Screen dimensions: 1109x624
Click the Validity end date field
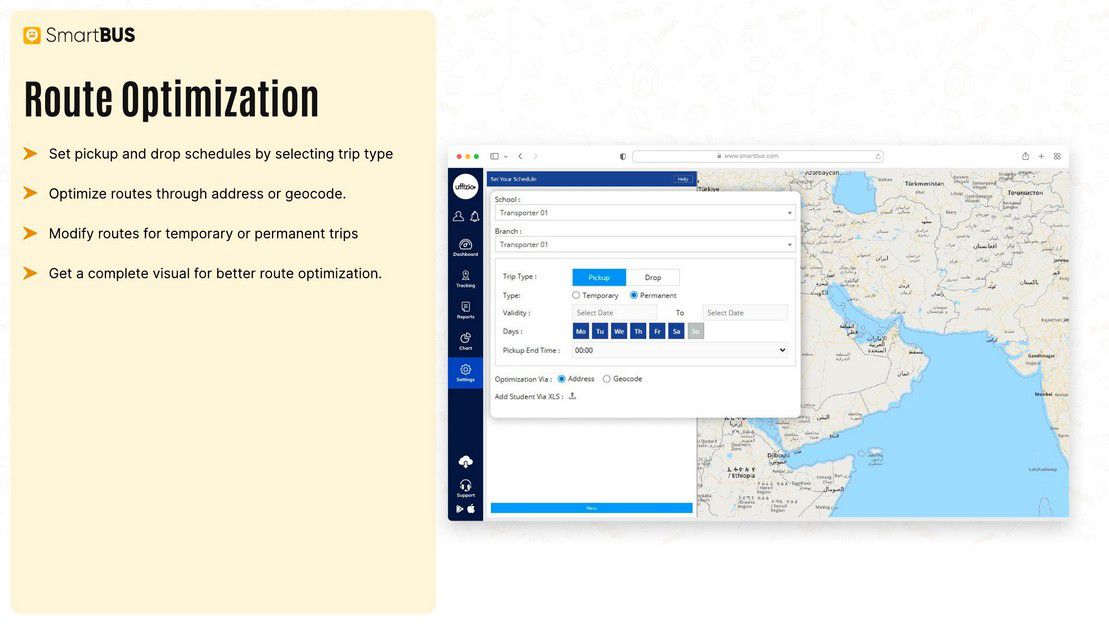[745, 313]
